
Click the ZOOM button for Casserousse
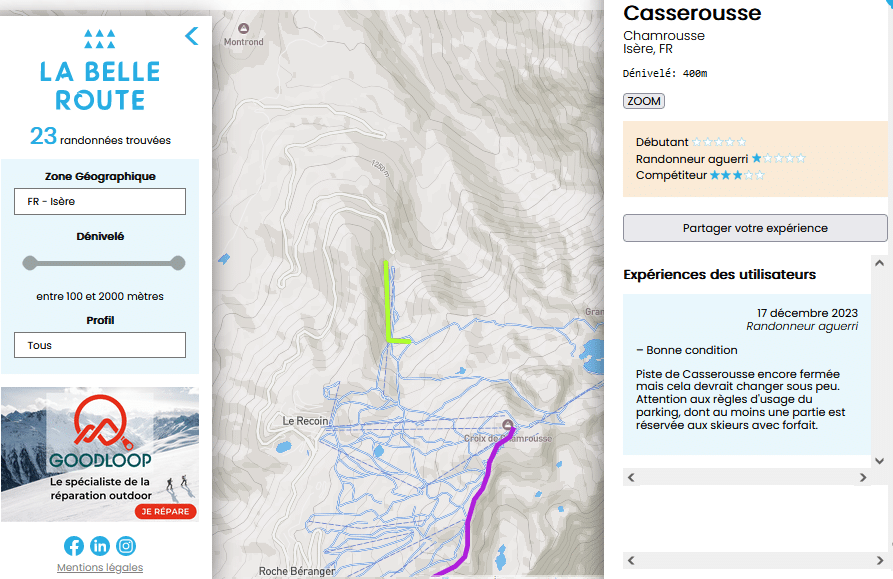click(644, 101)
